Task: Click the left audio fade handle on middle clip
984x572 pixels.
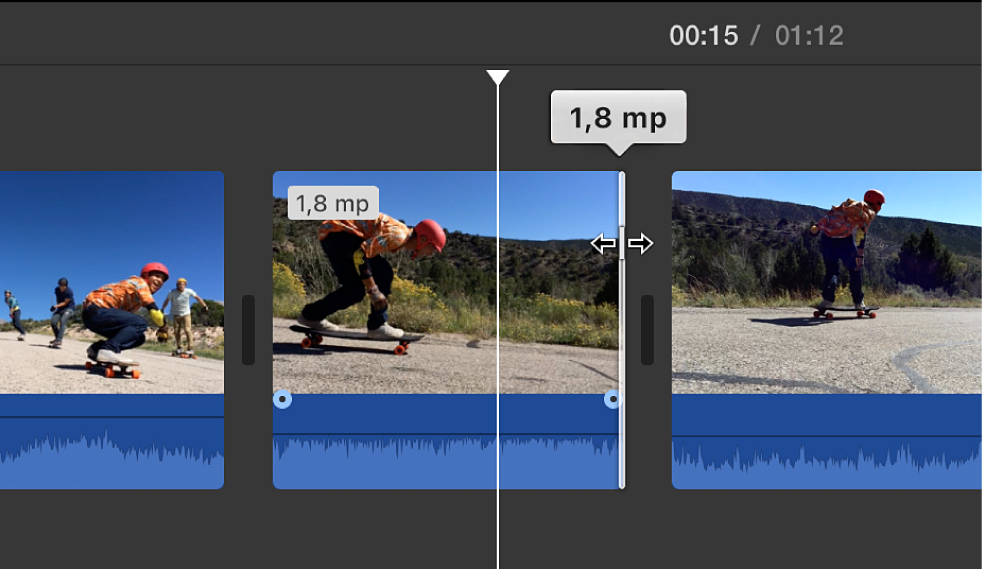Action: 282,399
